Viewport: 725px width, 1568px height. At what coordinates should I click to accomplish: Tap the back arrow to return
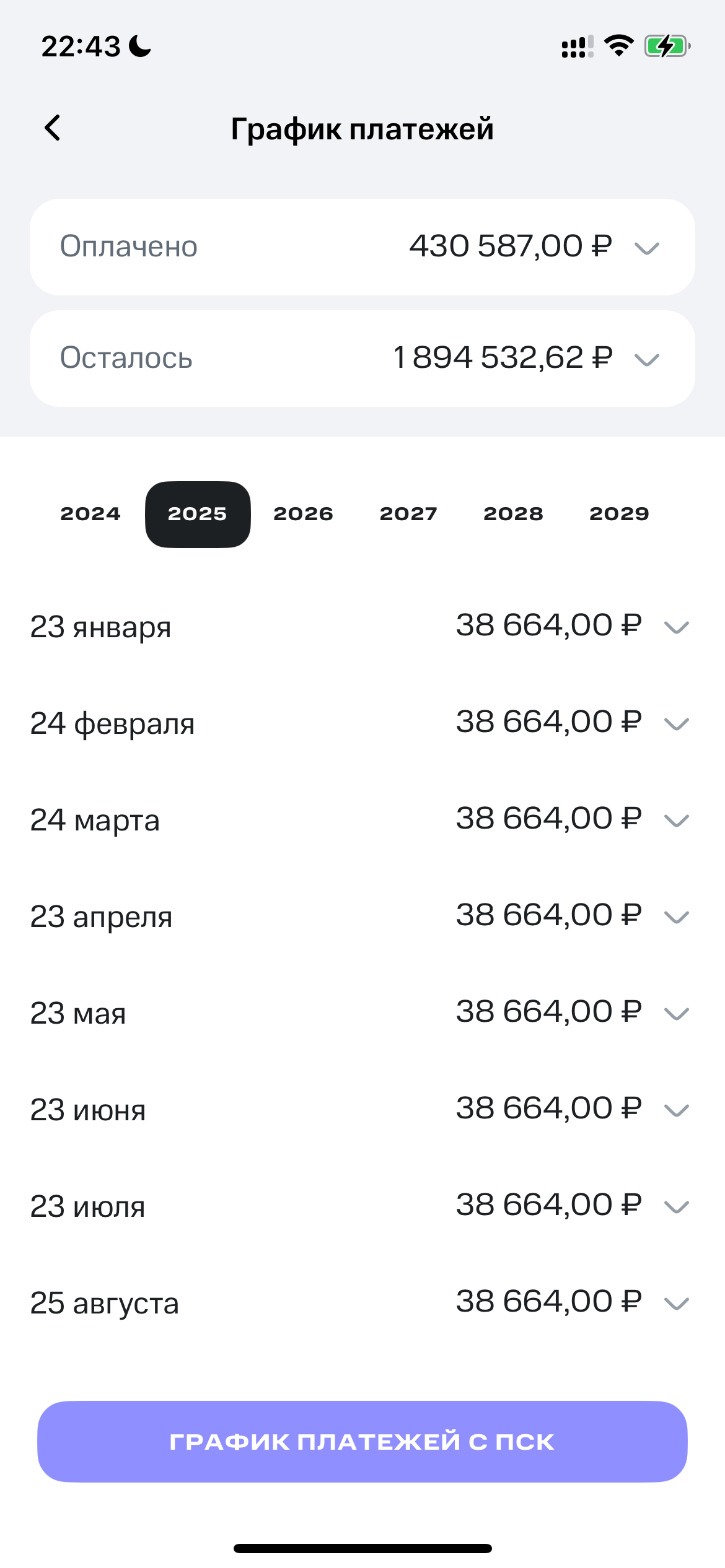53,129
